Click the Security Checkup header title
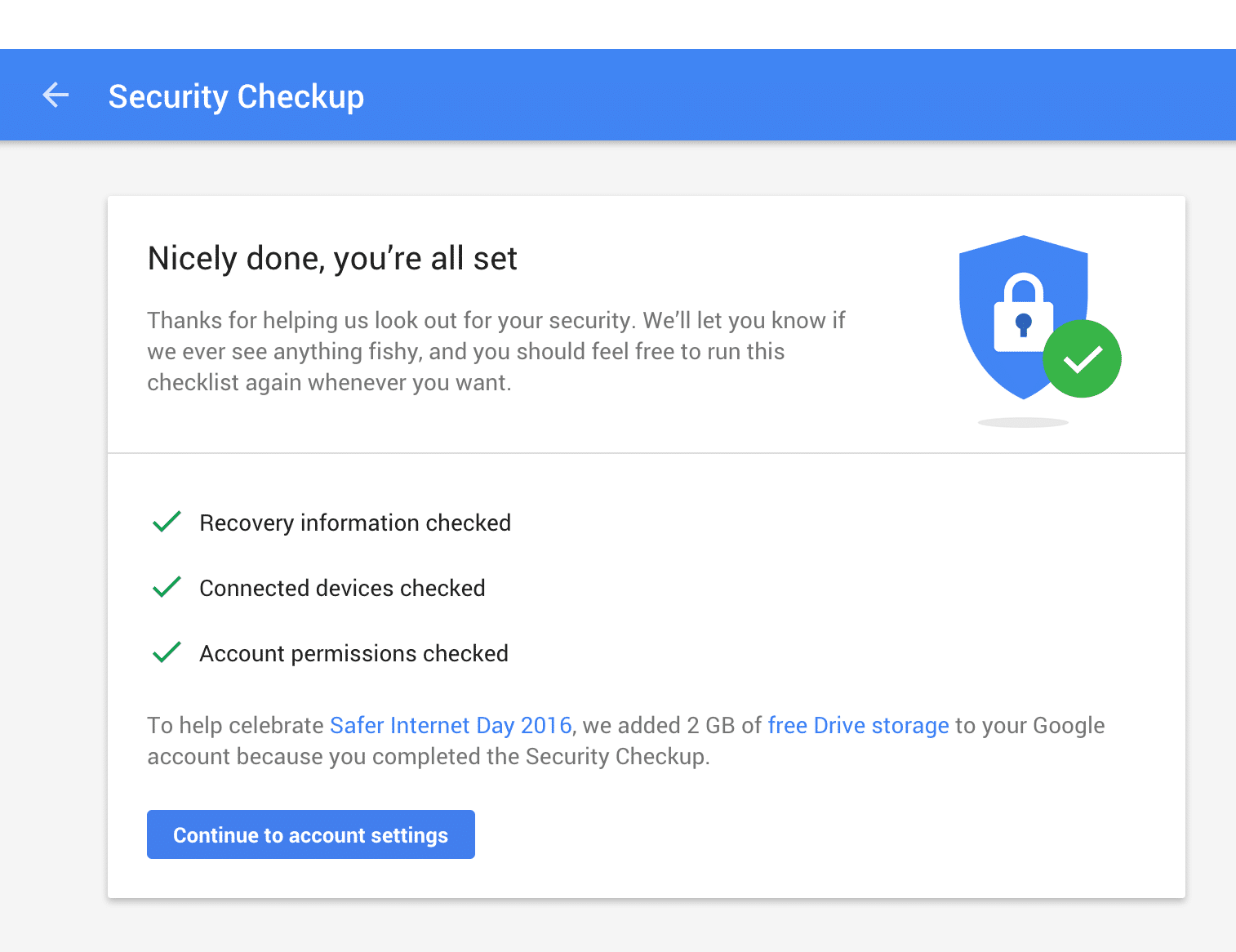The height and width of the screenshot is (952, 1236). point(236,96)
